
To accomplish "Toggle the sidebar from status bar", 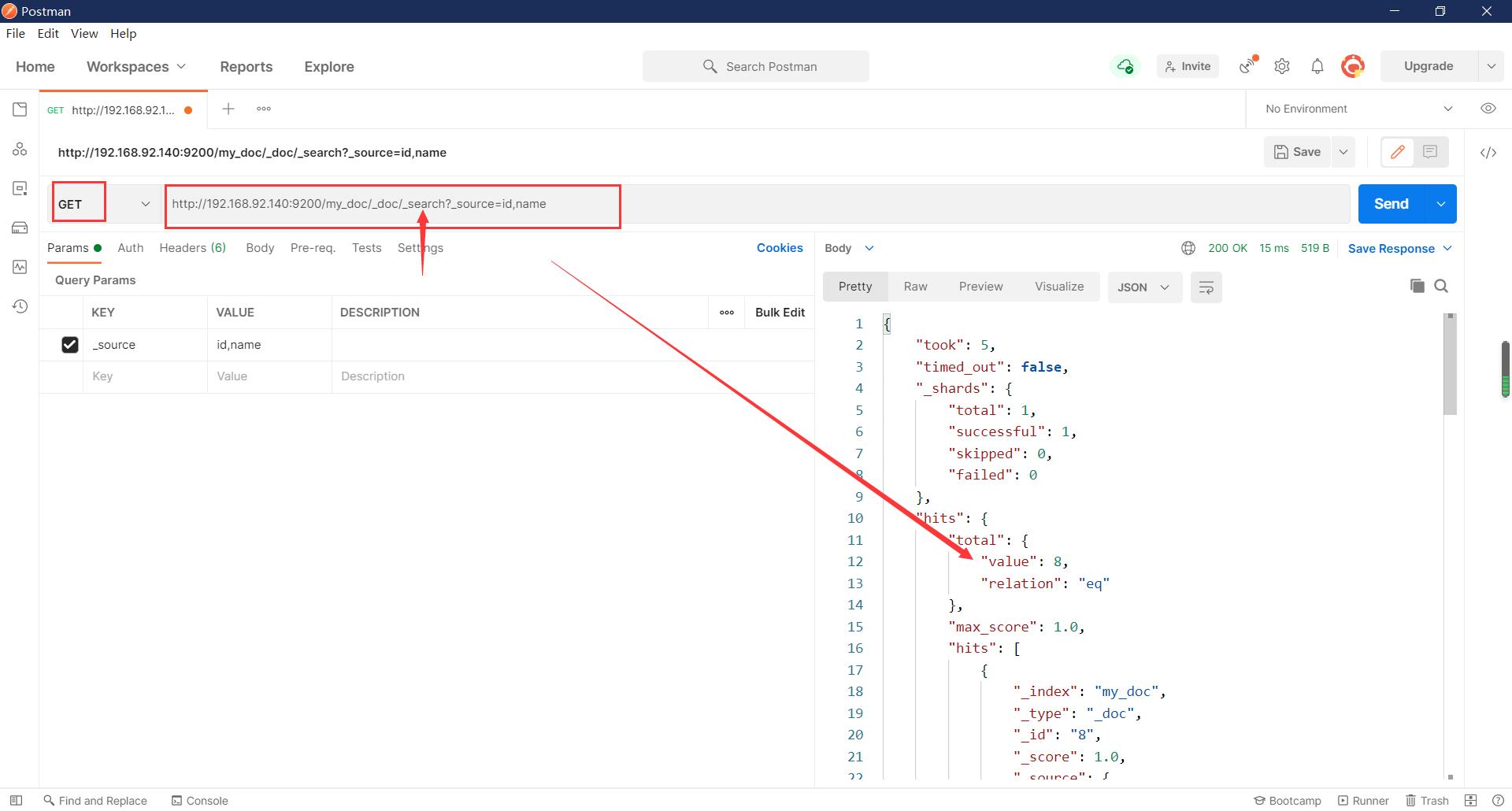I will point(16,800).
